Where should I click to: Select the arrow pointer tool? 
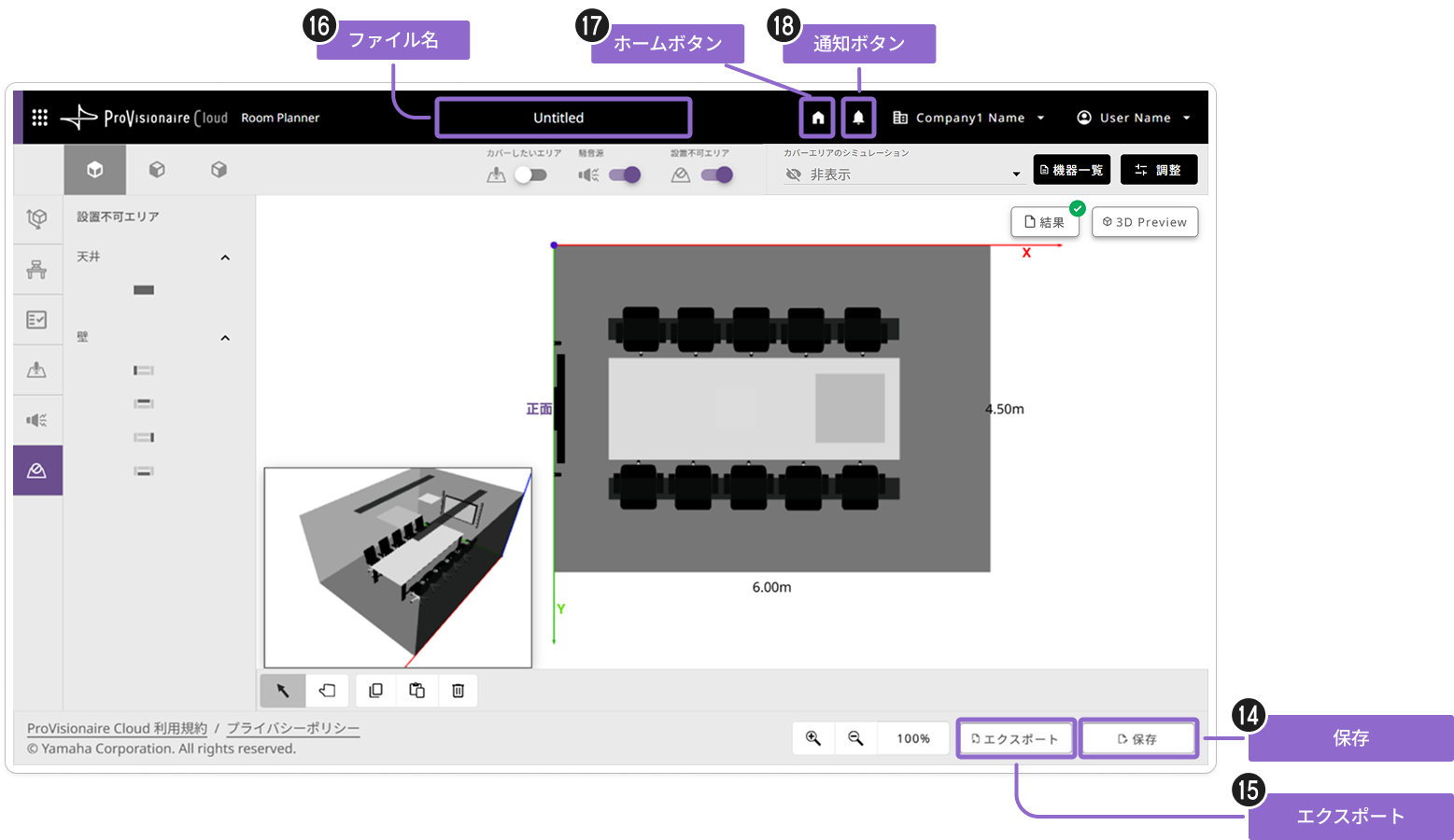tap(283, 691)
